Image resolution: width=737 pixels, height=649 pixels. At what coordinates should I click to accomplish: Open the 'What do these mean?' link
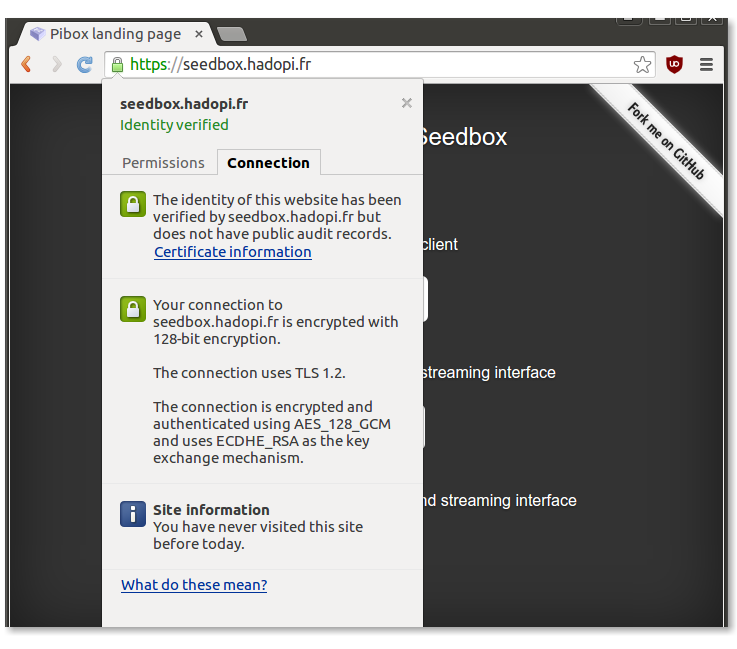coord(194,585)
